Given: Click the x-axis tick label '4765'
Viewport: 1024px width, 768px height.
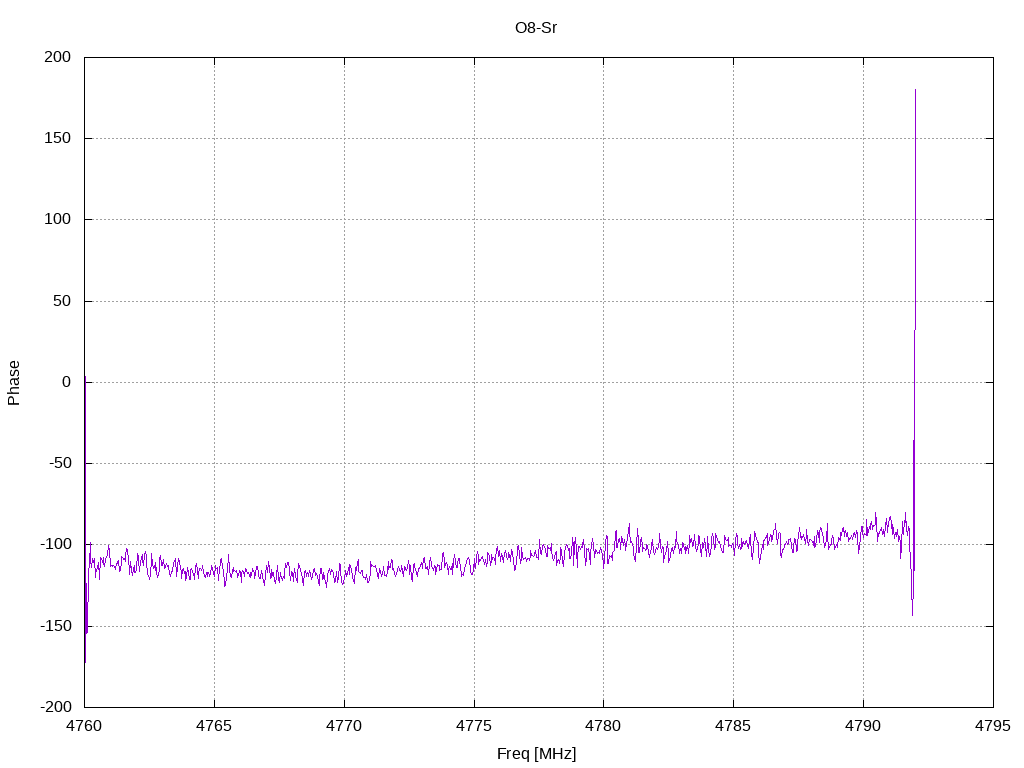Looking at the screenshot, I should tap(214, 726).
